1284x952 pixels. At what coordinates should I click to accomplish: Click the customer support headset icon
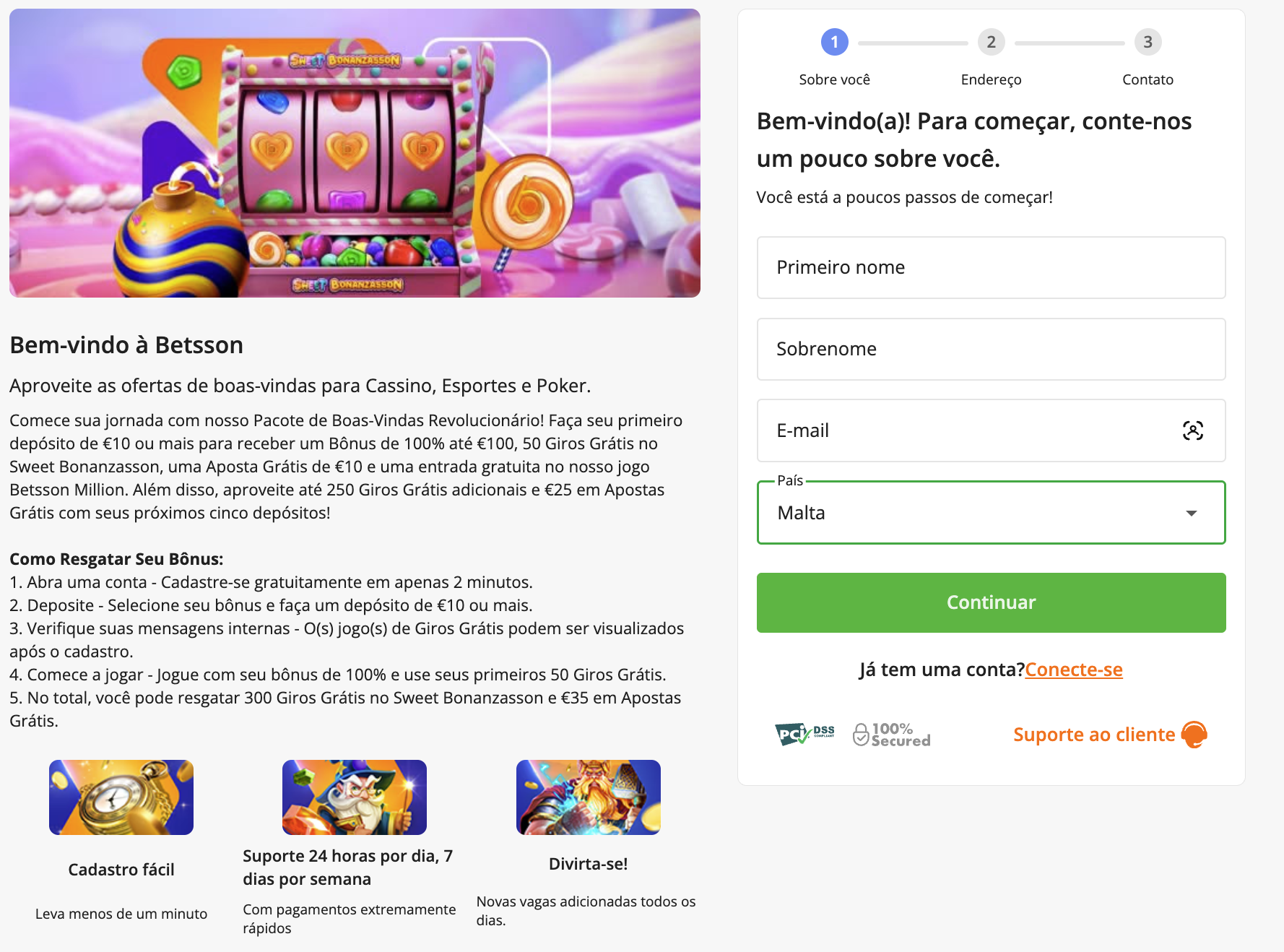(1194, 735)
